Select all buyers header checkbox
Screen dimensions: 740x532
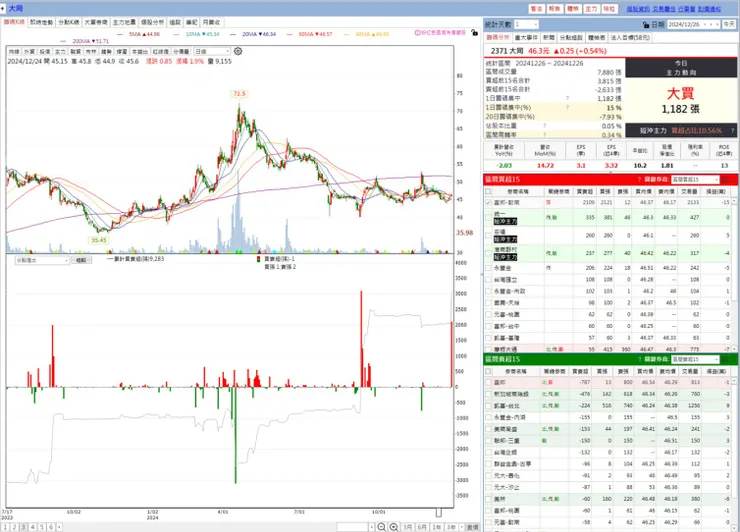coord(488,192)
